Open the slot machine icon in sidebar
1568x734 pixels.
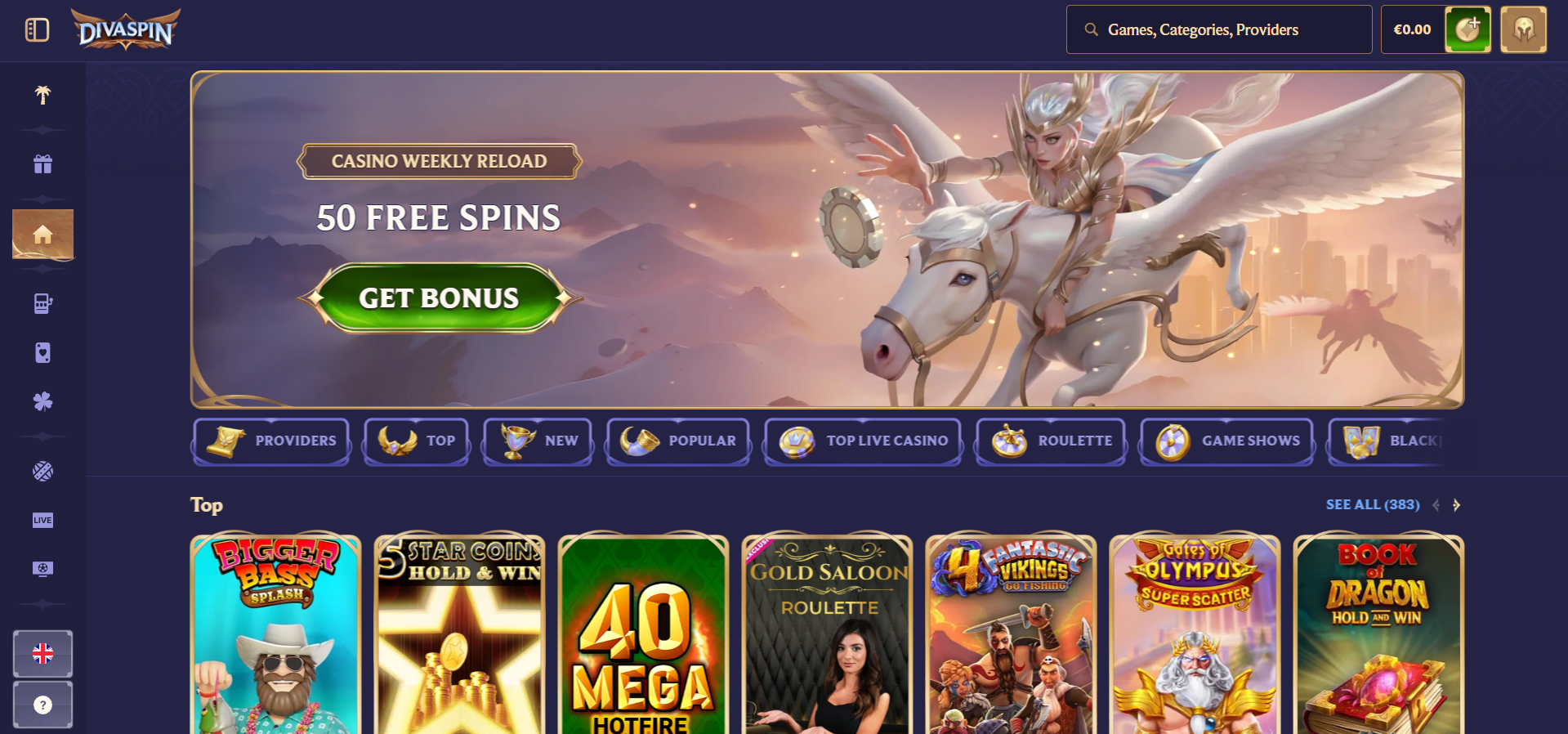coord(42,304)
